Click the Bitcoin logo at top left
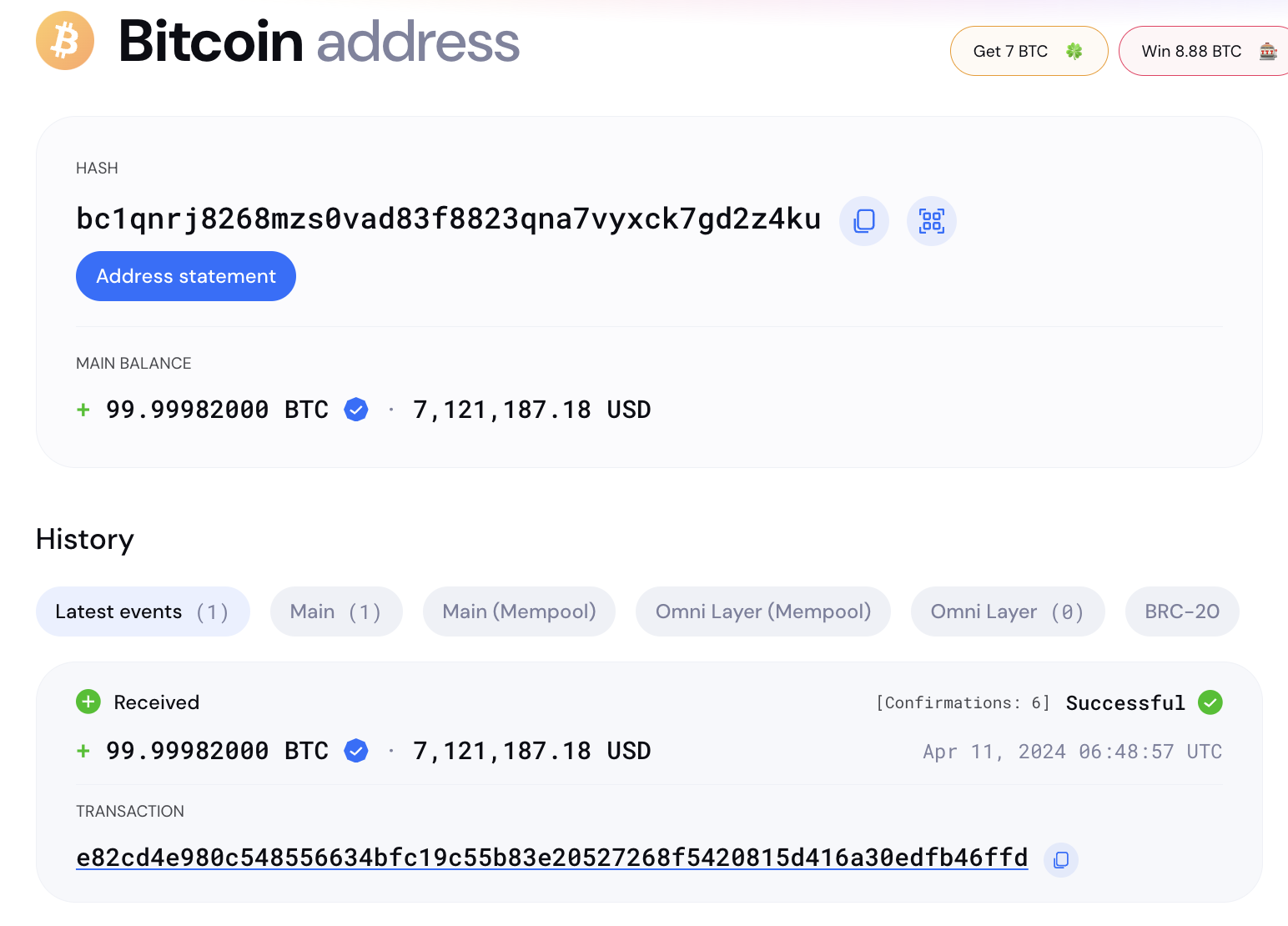This screenshot has width=1288, height=926. click(x=64, y=40)
